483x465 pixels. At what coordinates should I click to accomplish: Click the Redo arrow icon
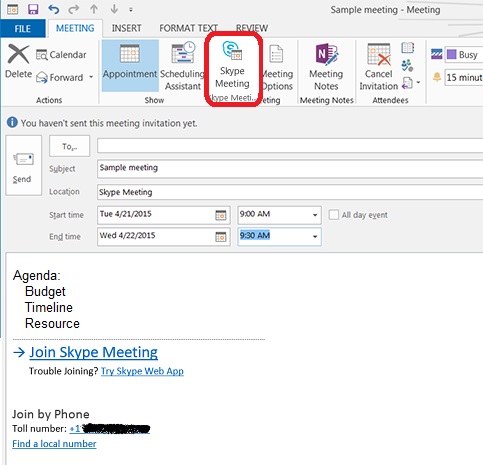[x=74, y=10]
